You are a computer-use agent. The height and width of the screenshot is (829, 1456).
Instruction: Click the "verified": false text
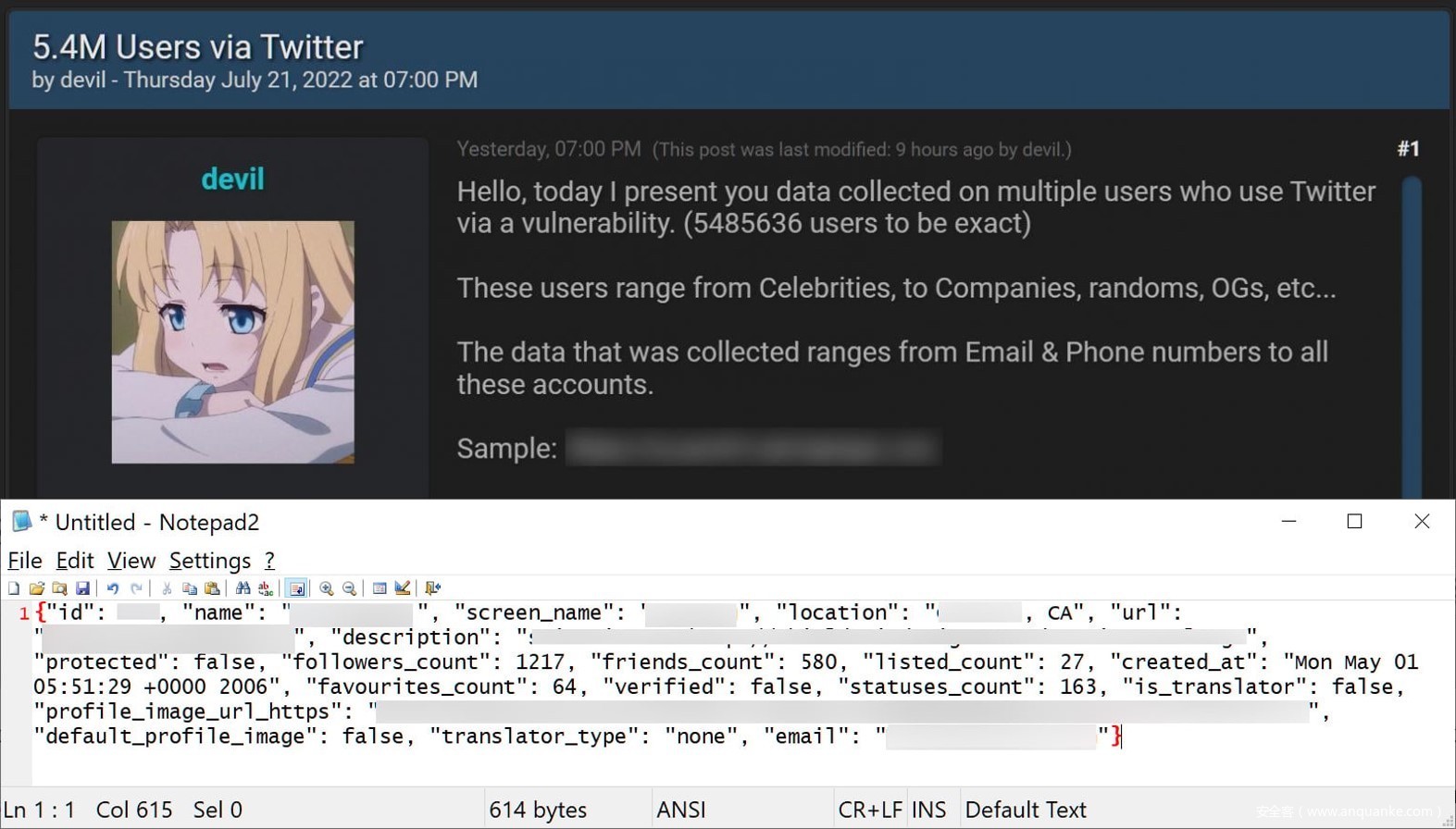pyautogui.click(x=706, y=687)
